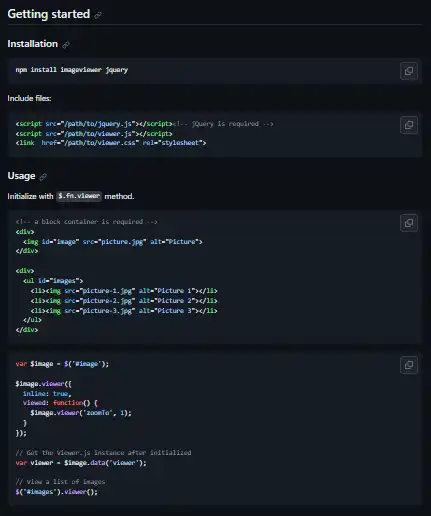Image resolution: width=431 pixels, height=516 pixels.
Task: Click the 'View a list of images' comment
Action: [x=60, y=482]
